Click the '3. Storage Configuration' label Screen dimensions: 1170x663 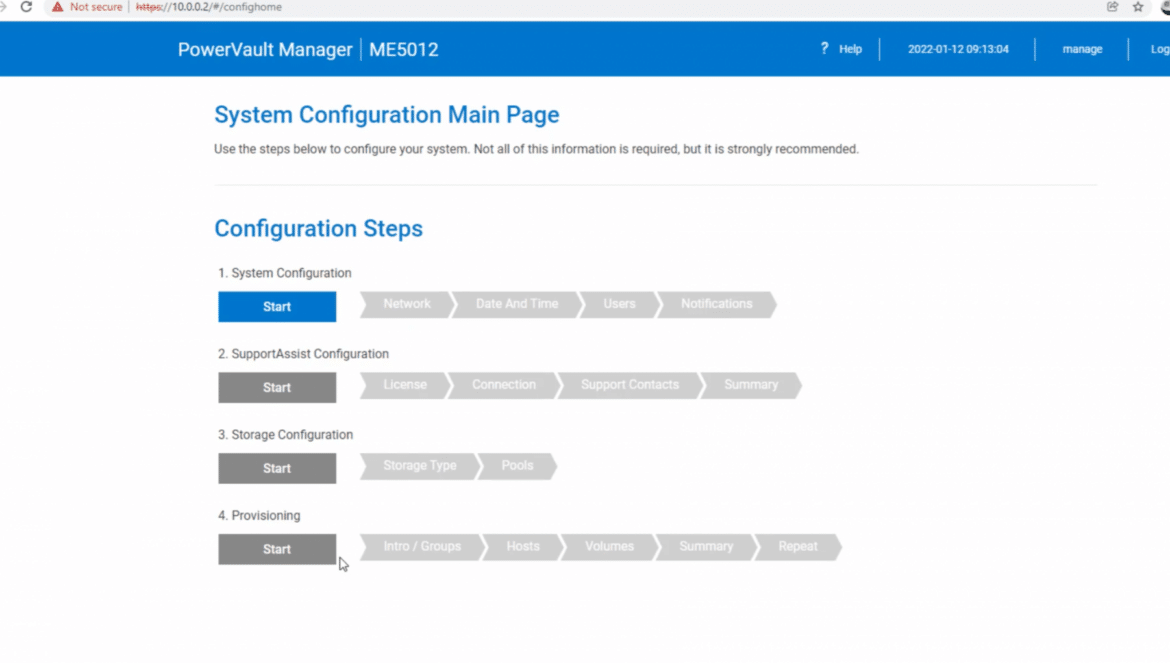[285, 435]
